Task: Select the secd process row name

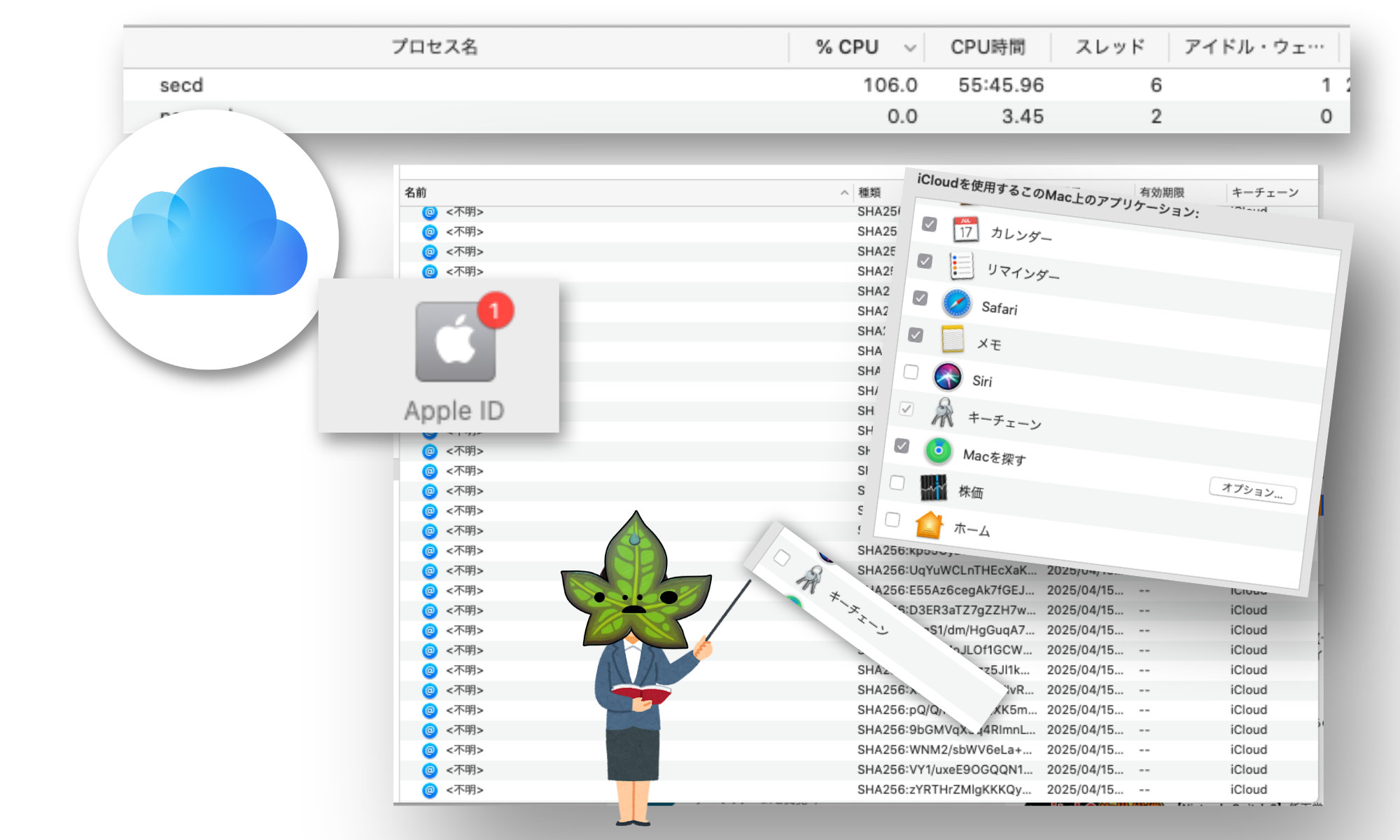Action: (x=181, y=85)
